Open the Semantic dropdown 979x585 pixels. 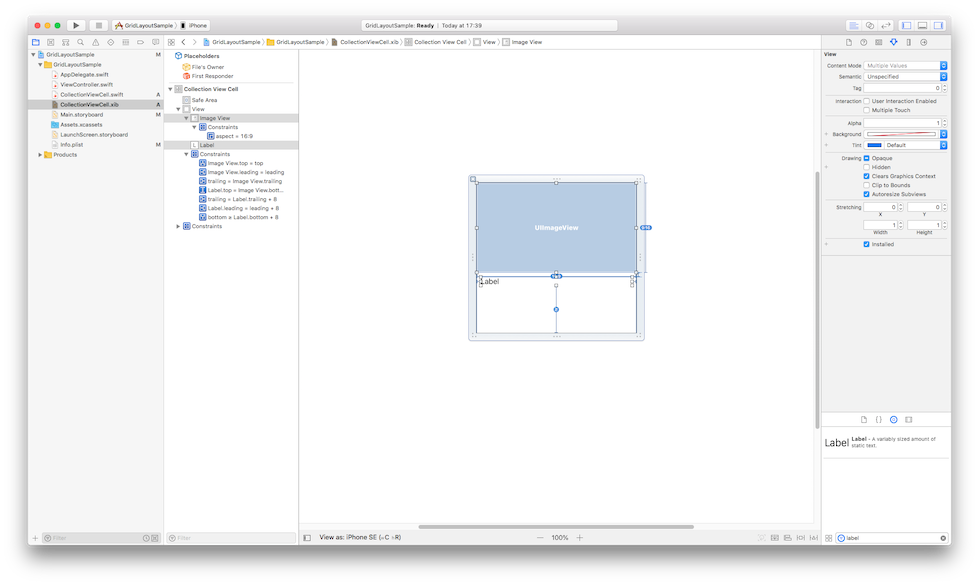[x=905, y=77]
